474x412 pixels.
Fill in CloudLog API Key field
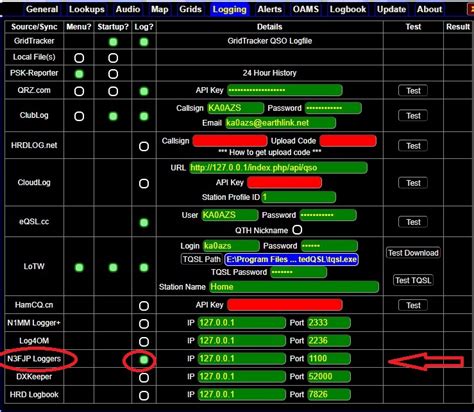(284, 182)
